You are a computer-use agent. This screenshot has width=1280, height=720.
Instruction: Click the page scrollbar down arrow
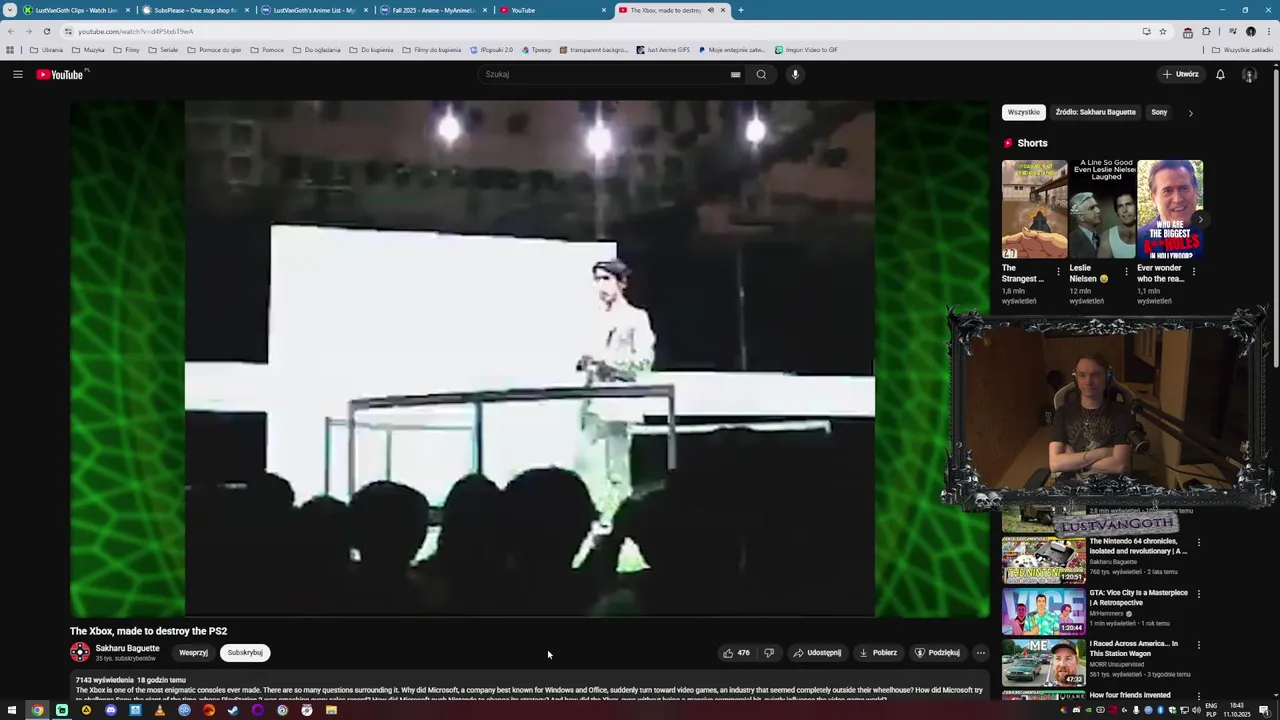point(1274,695)
